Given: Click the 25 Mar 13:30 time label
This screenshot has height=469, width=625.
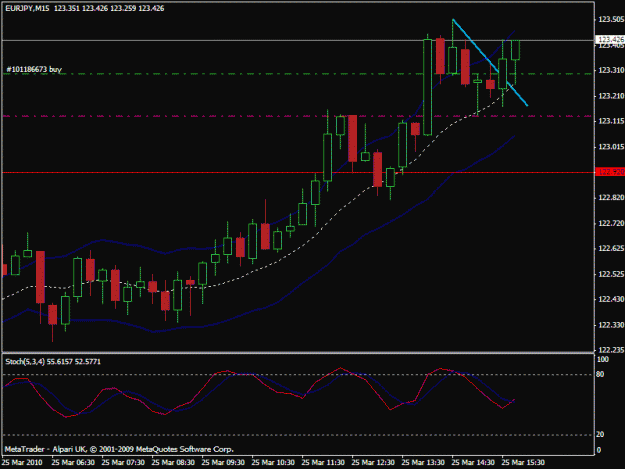Looking at the screenshot, I should [423, 463].
